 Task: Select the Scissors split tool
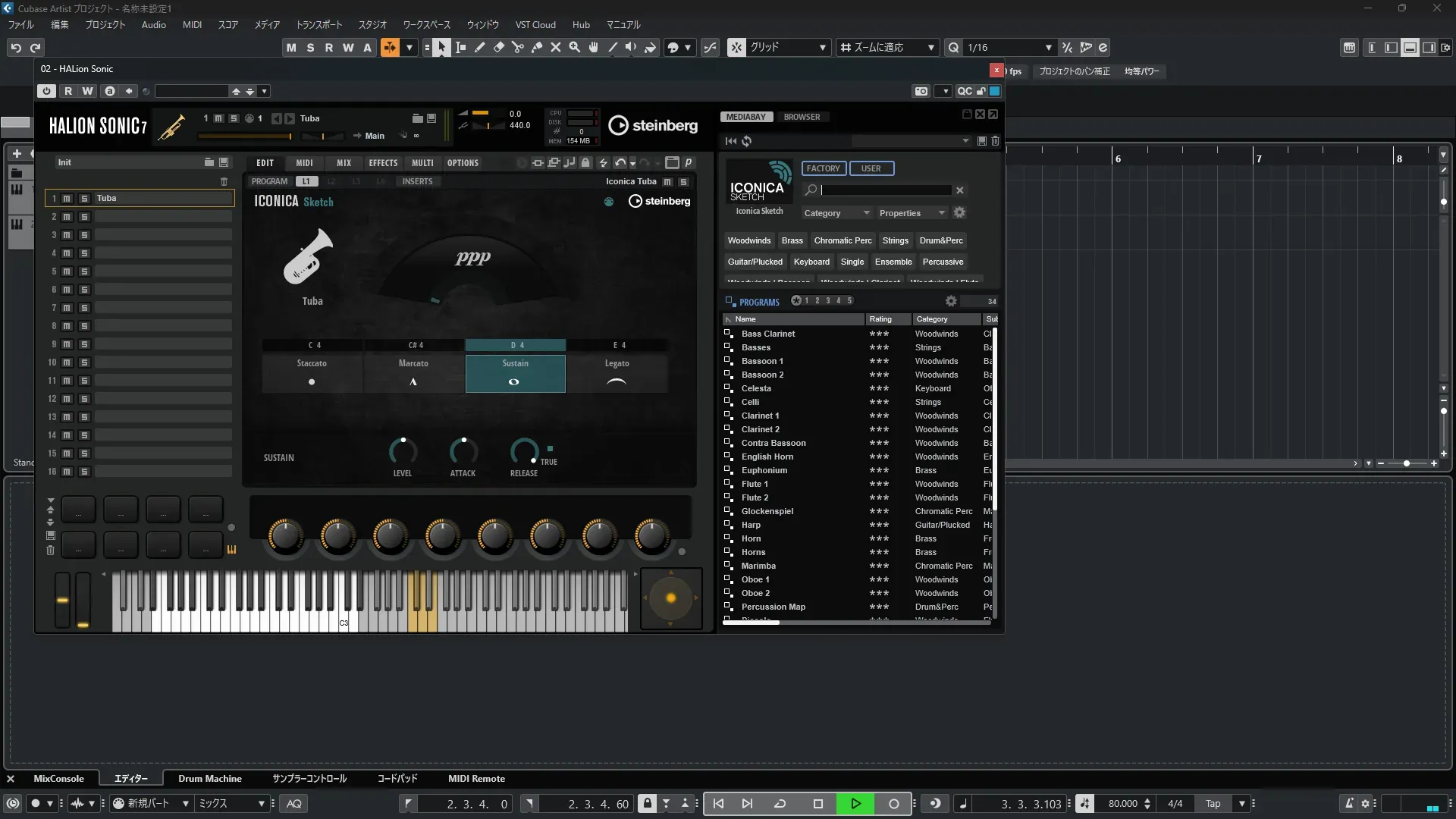coord(518,47)
